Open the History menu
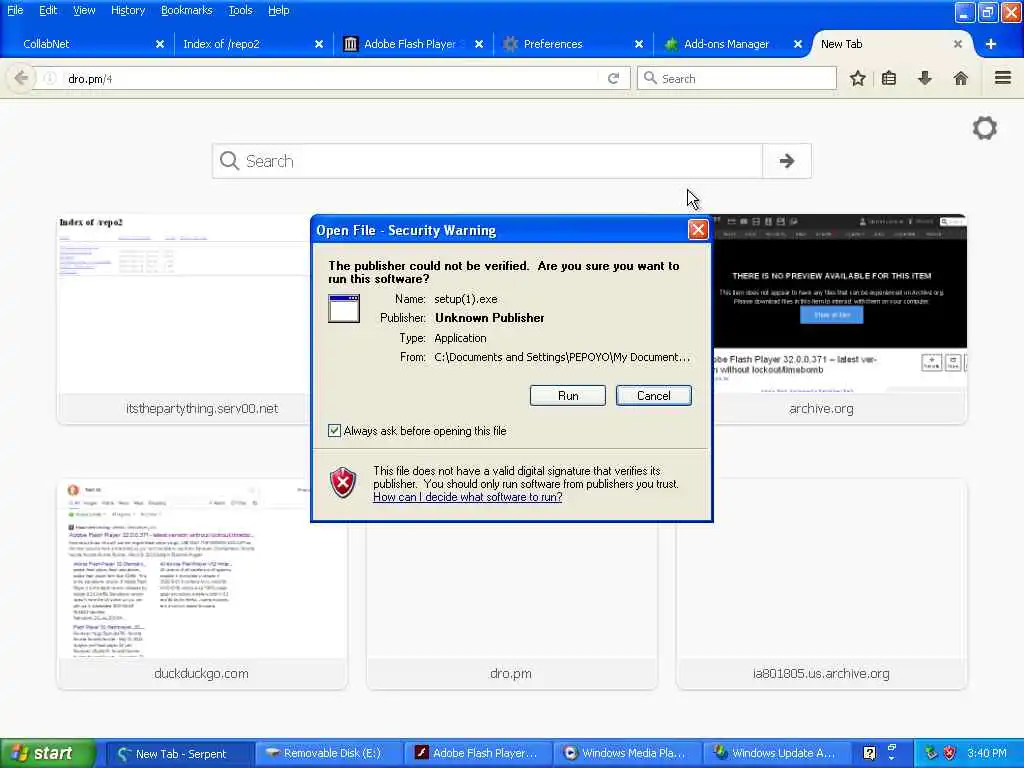Viewport: 1024px width, 768px height. tap(127, 10)
